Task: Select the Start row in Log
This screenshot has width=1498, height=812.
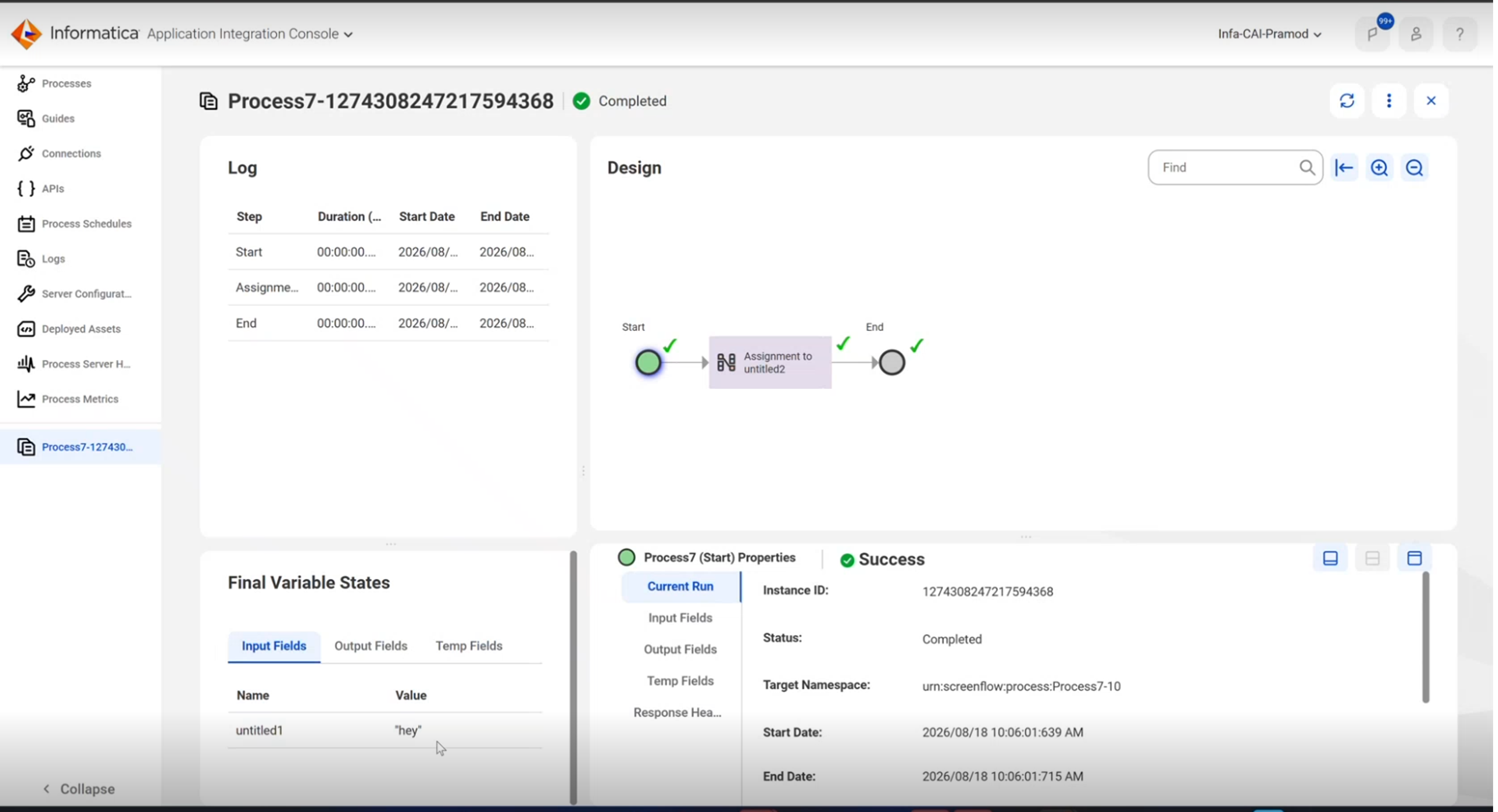Action: pos(388,252)
